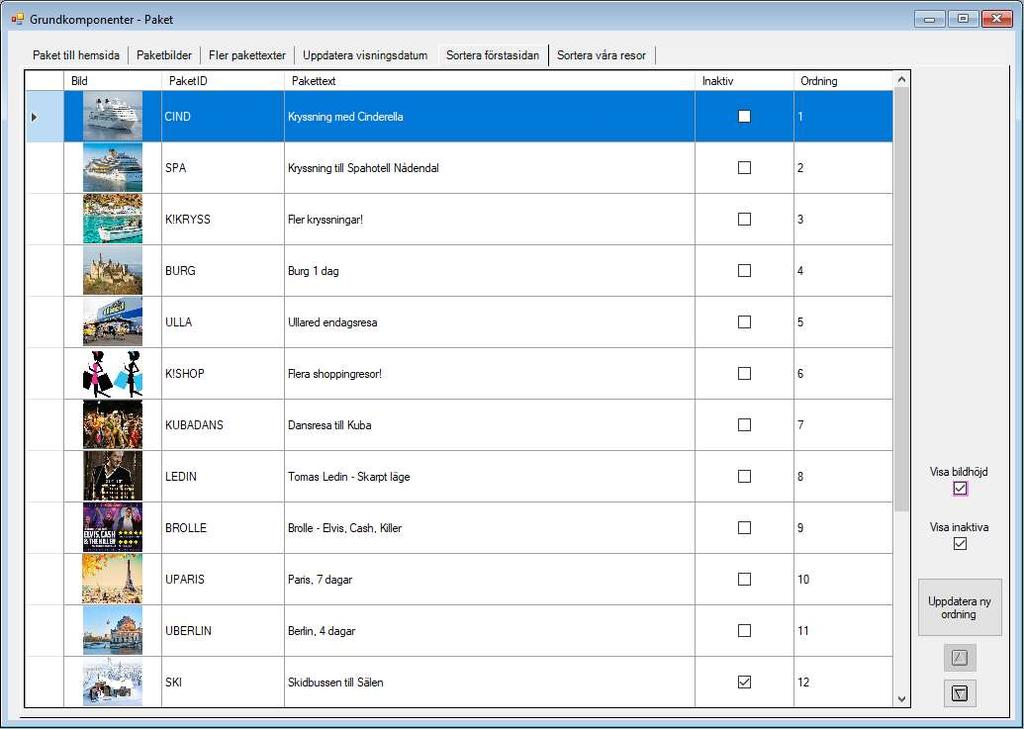Select the SPA package image
Image resolution: width=1024 pixels, height=729 pixels.
click(x=112, y=168)
